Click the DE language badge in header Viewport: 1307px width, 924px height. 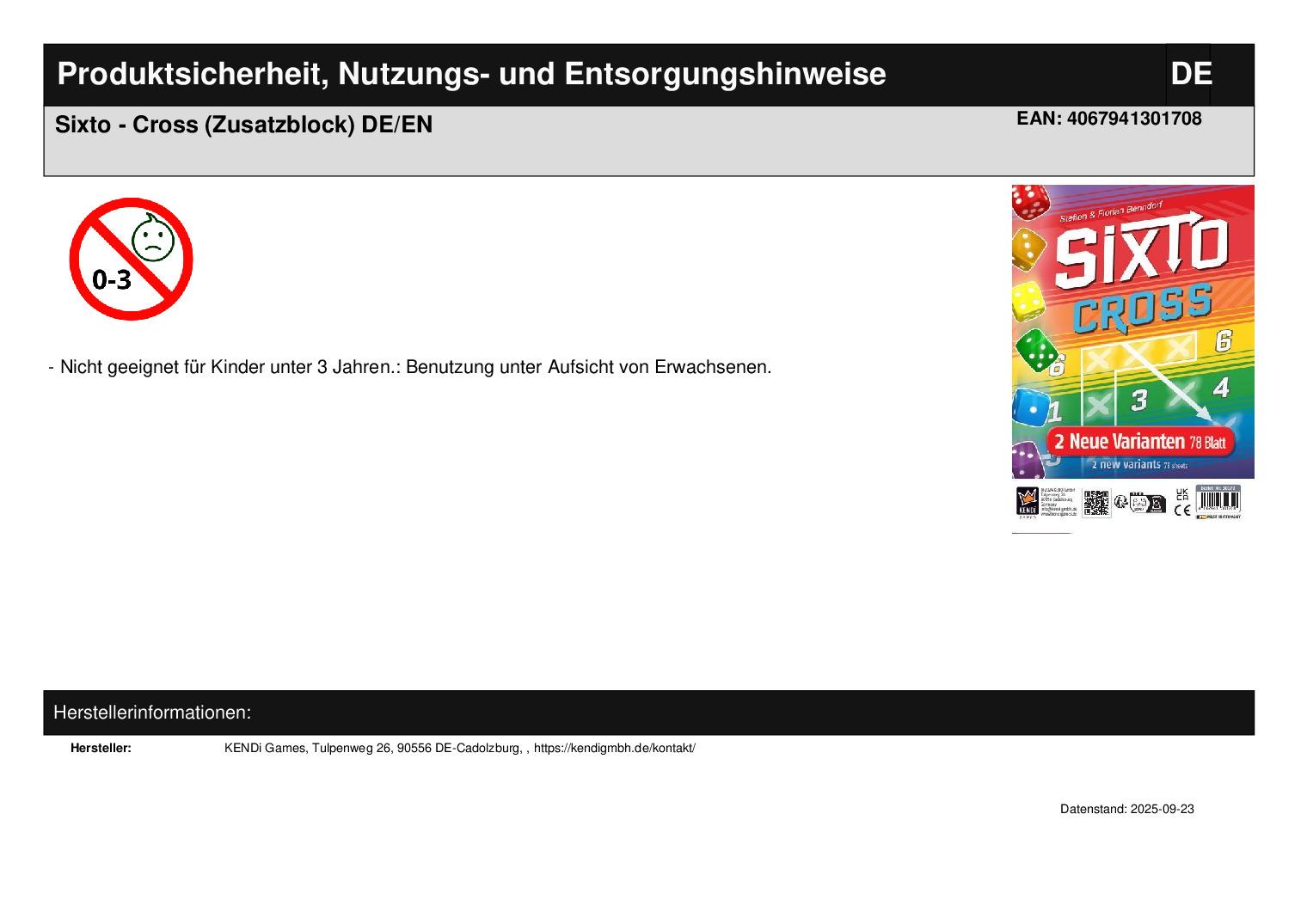(1190, 74)
